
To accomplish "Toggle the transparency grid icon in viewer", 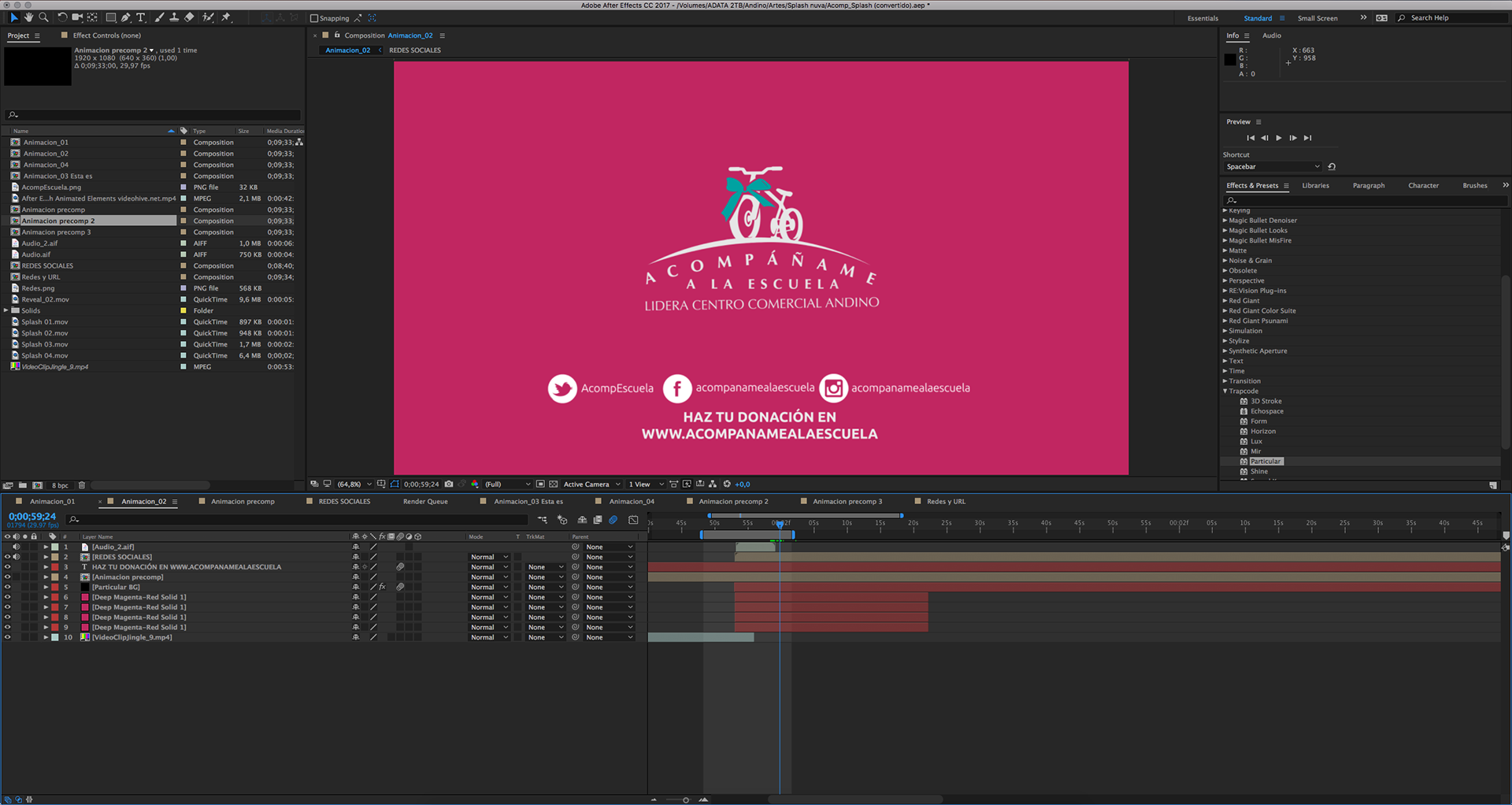I will [554, 484].
